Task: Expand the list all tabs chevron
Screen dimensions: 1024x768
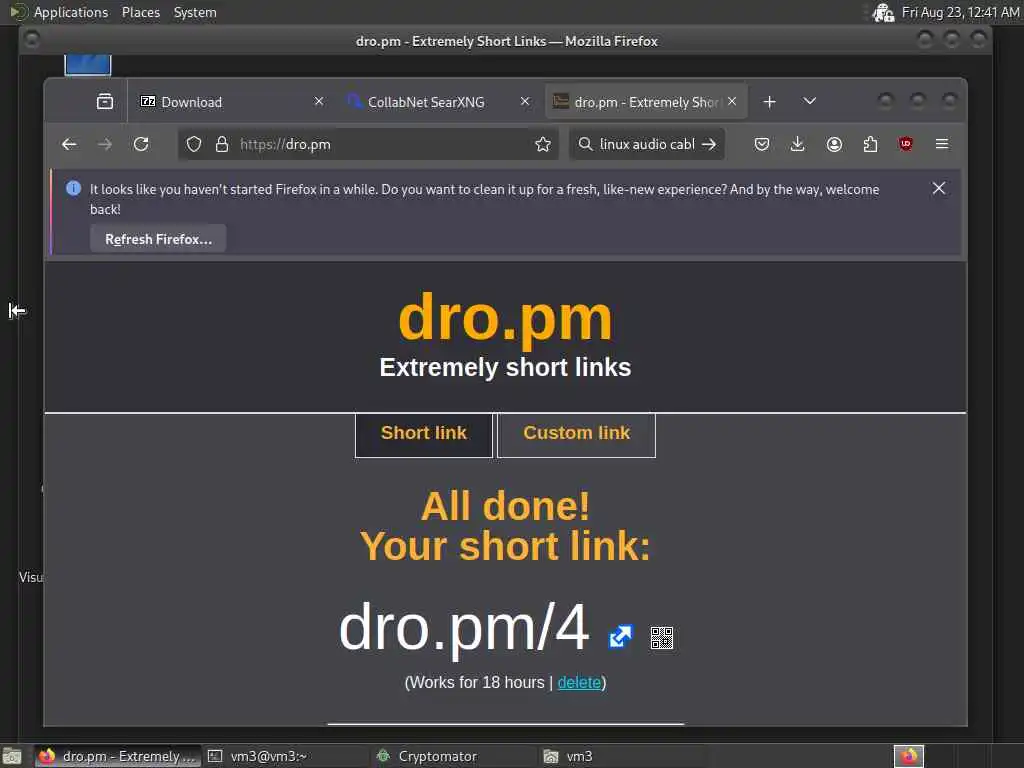Action: (810, 101)
